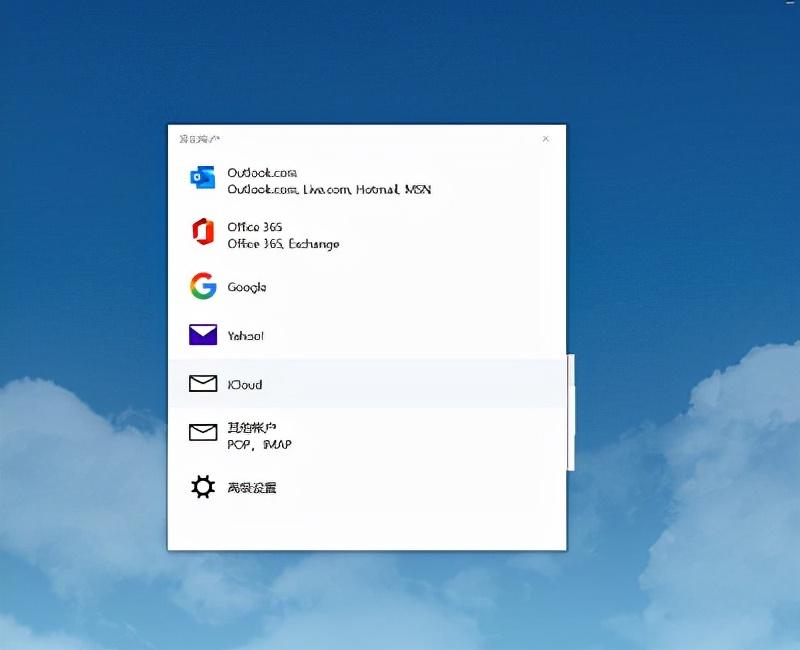Select the "其他帐户" label

[252, 428]
